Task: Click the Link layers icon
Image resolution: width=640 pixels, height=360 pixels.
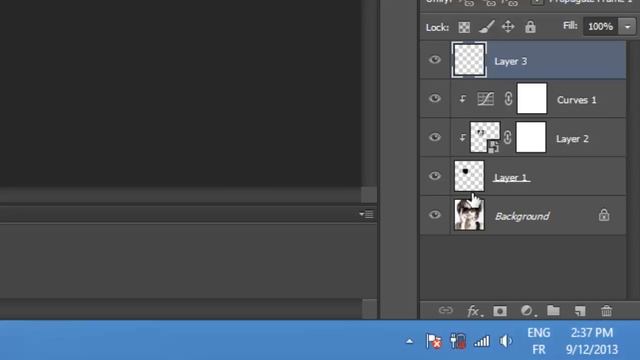Action: pos(446,311)
